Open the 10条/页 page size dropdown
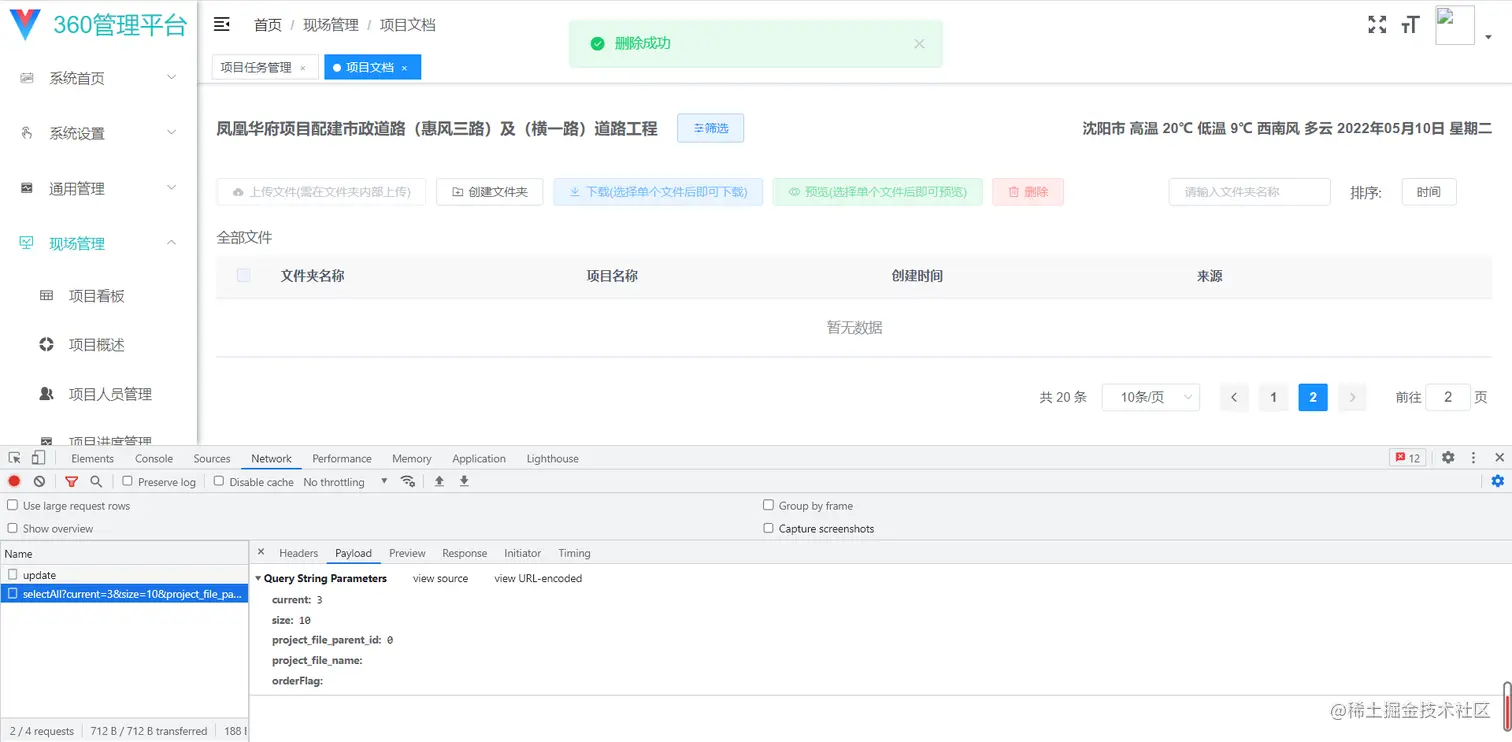 pos(1150,397)
